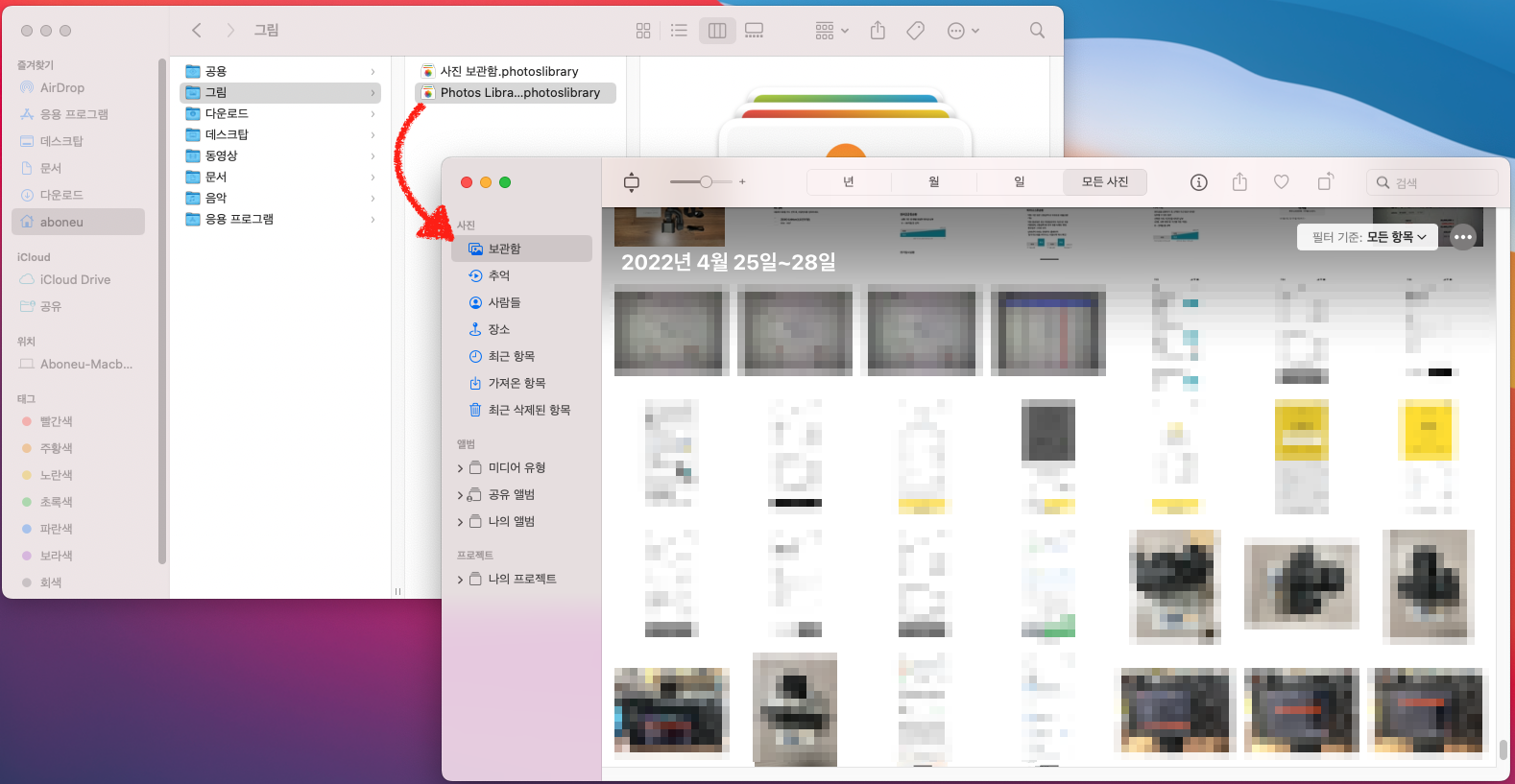Switch to the 년 tab in Photos
The height and width of the screenshot is (784, 1515).
click(849, 181)
